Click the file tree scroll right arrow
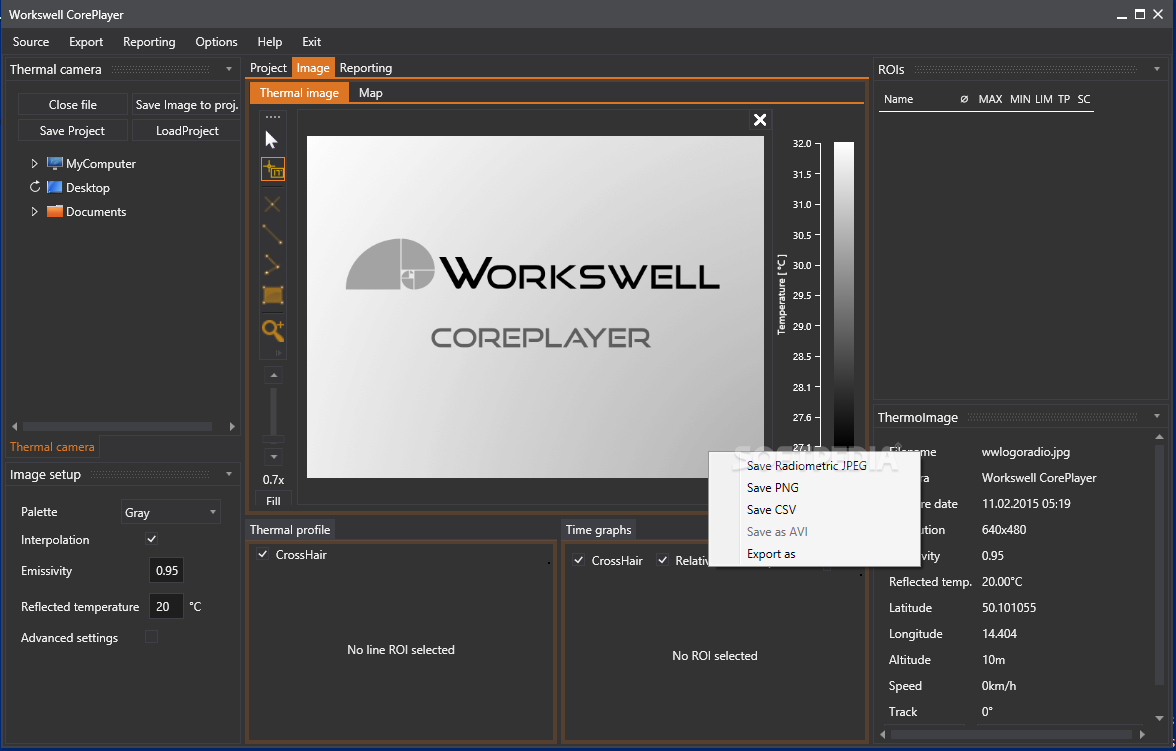This screenshot has height=751, width=1176. point(232,426)
